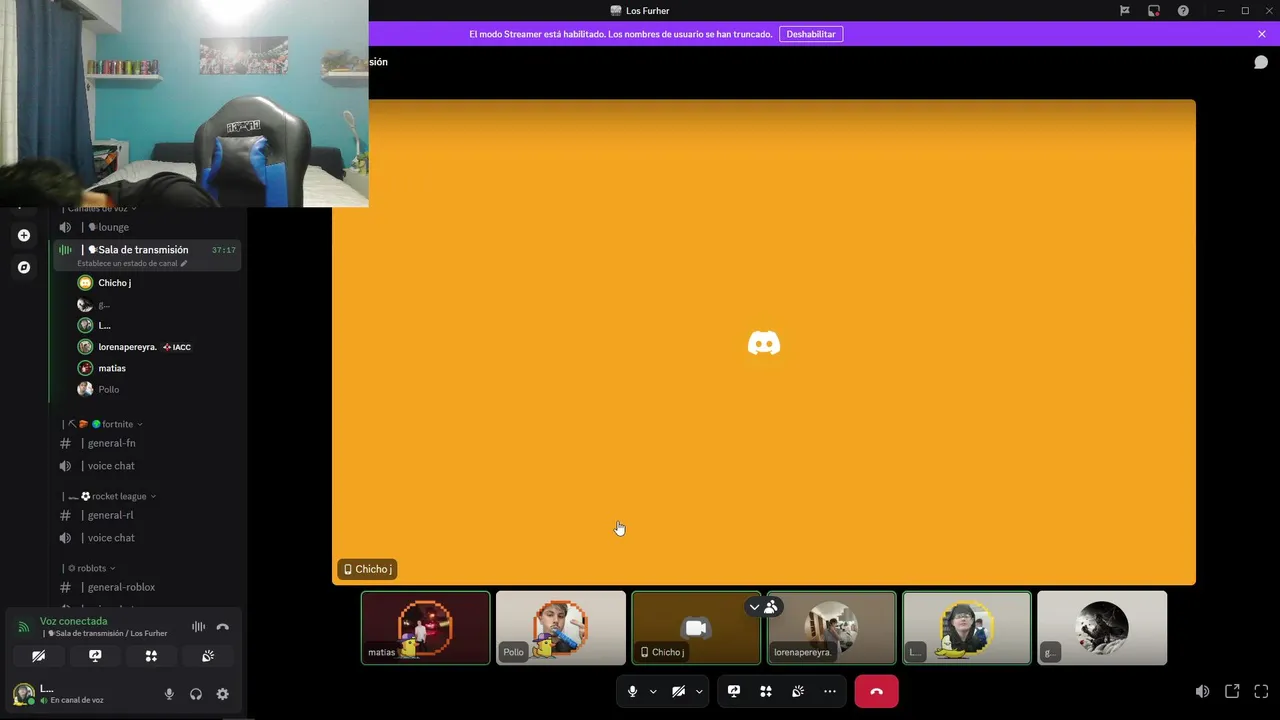Focus matias participant tile

pos(426,628)
